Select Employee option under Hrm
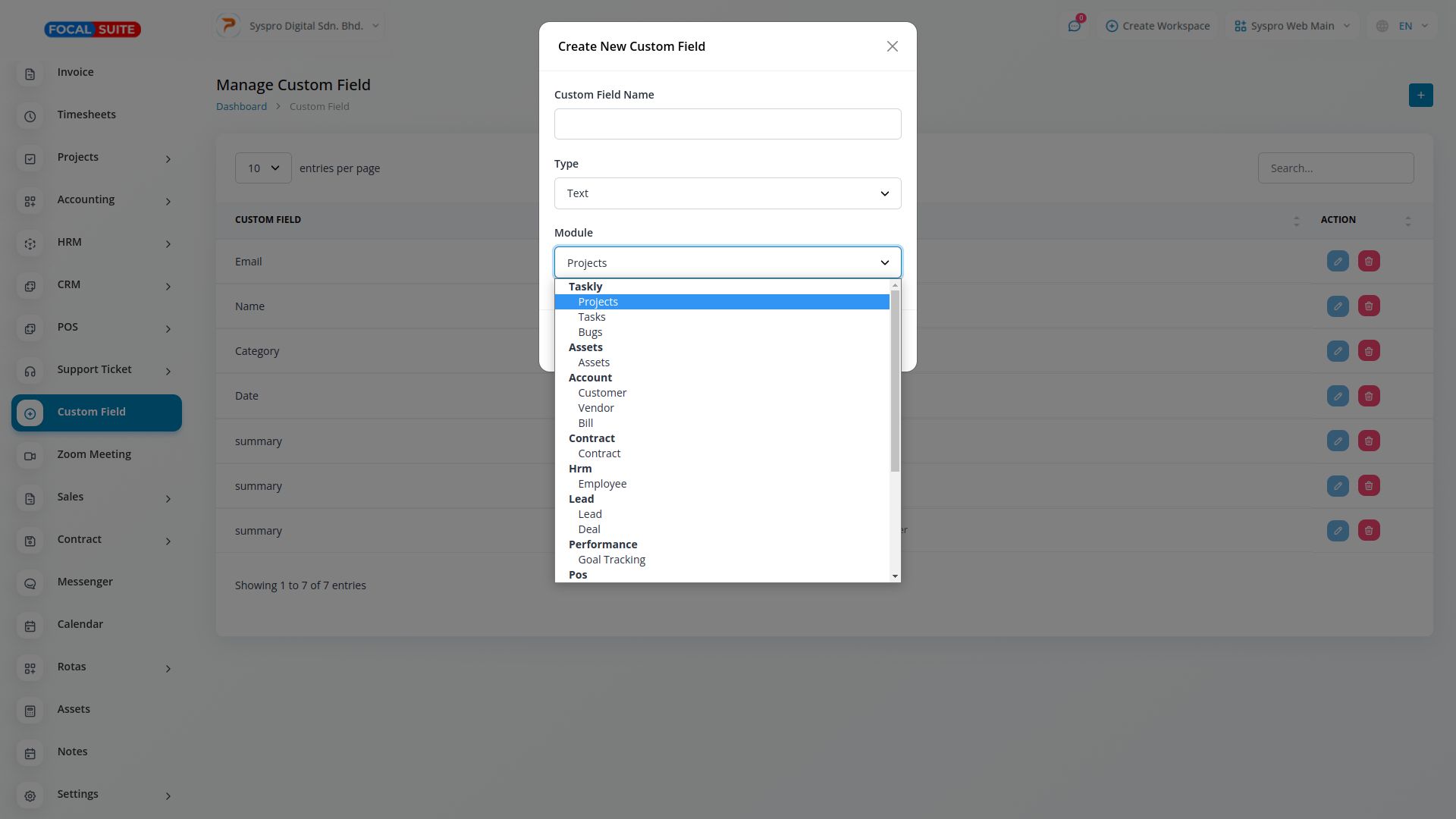 coord(602,484)
